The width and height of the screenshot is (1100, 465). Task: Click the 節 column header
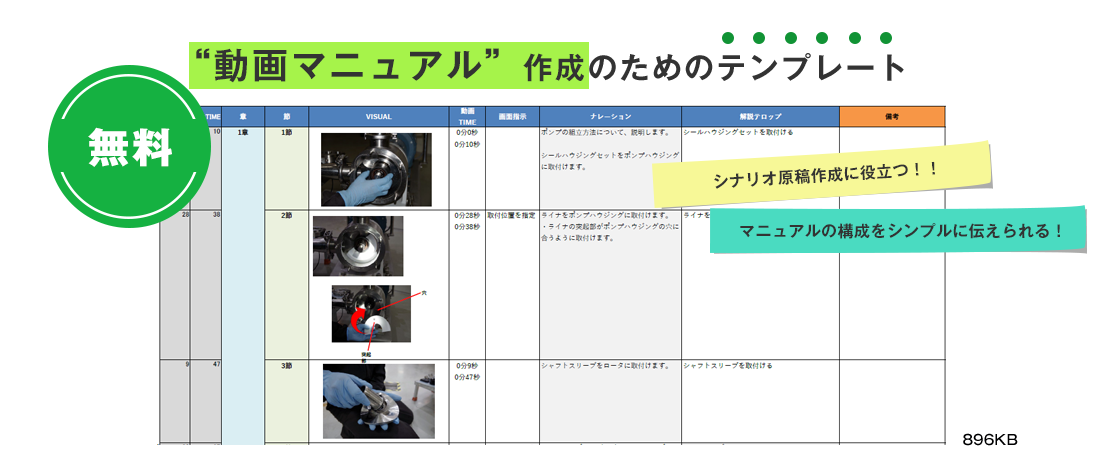[x=287, y=117]
